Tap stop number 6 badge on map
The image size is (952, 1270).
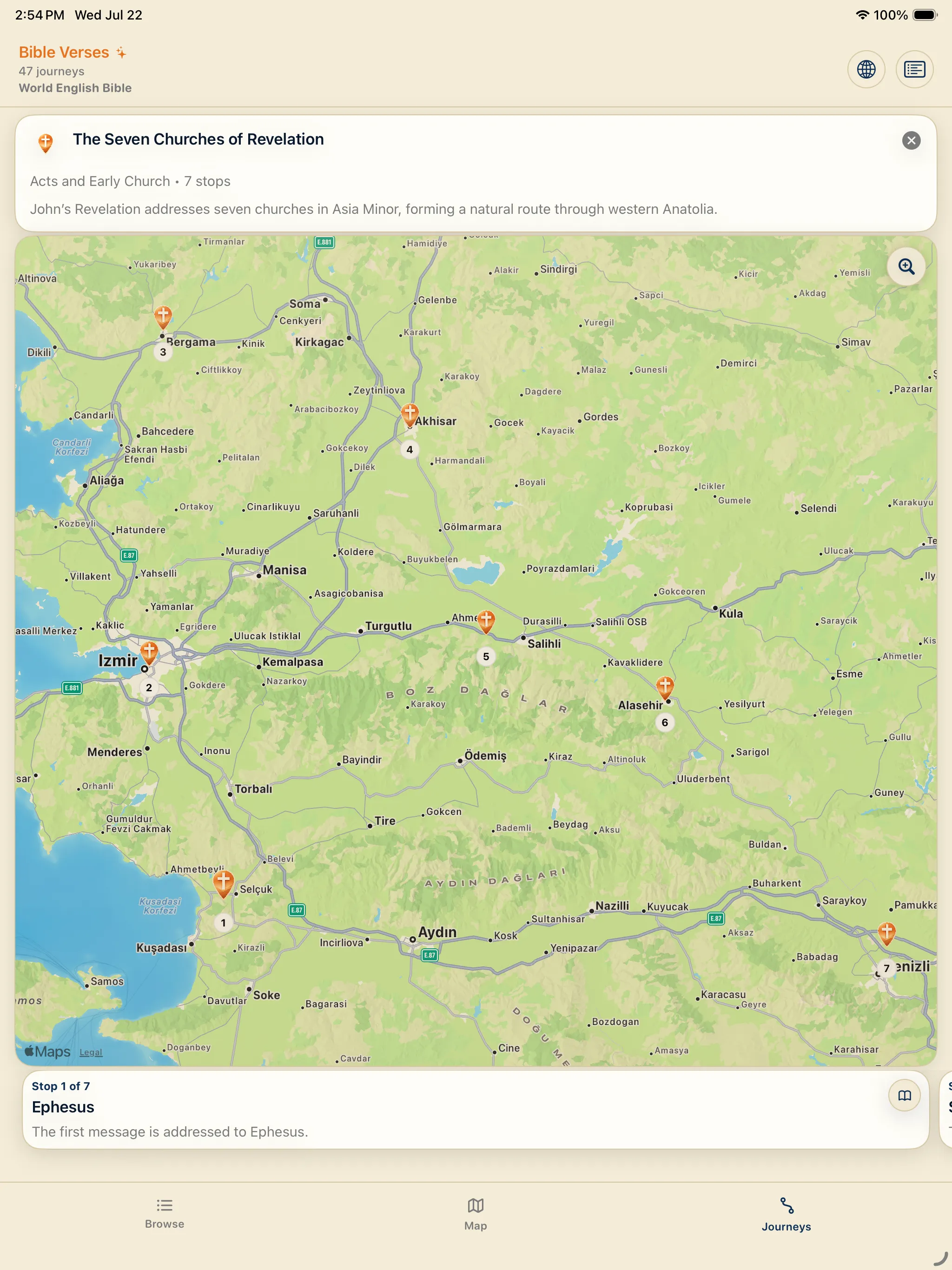tap(665, 722)
